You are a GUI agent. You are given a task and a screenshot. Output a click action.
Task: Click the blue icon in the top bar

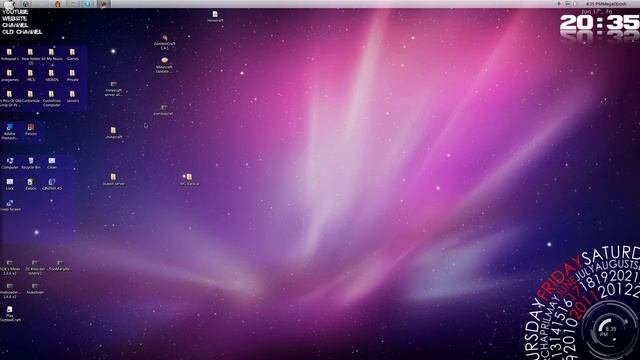click(87, 4)
